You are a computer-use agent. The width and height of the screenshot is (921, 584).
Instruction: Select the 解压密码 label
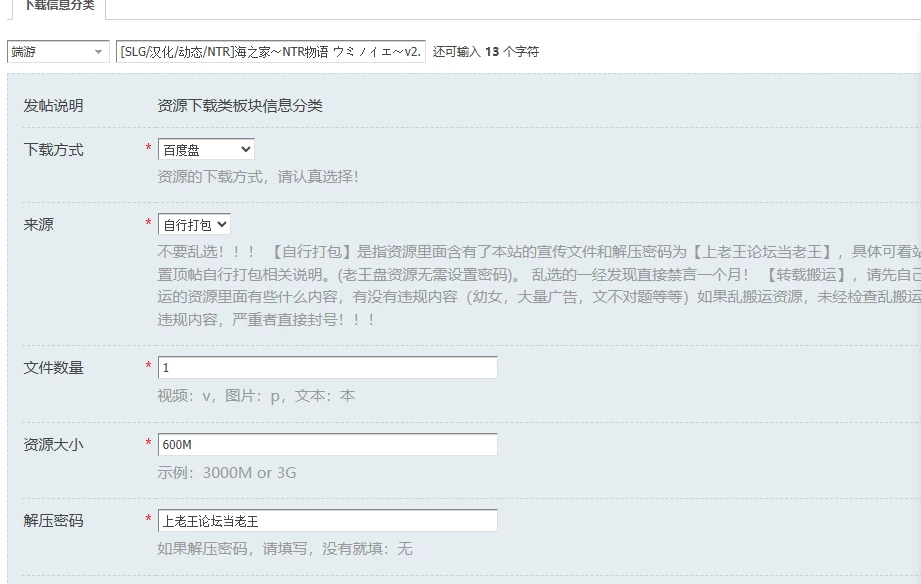[x=53, y=521]
